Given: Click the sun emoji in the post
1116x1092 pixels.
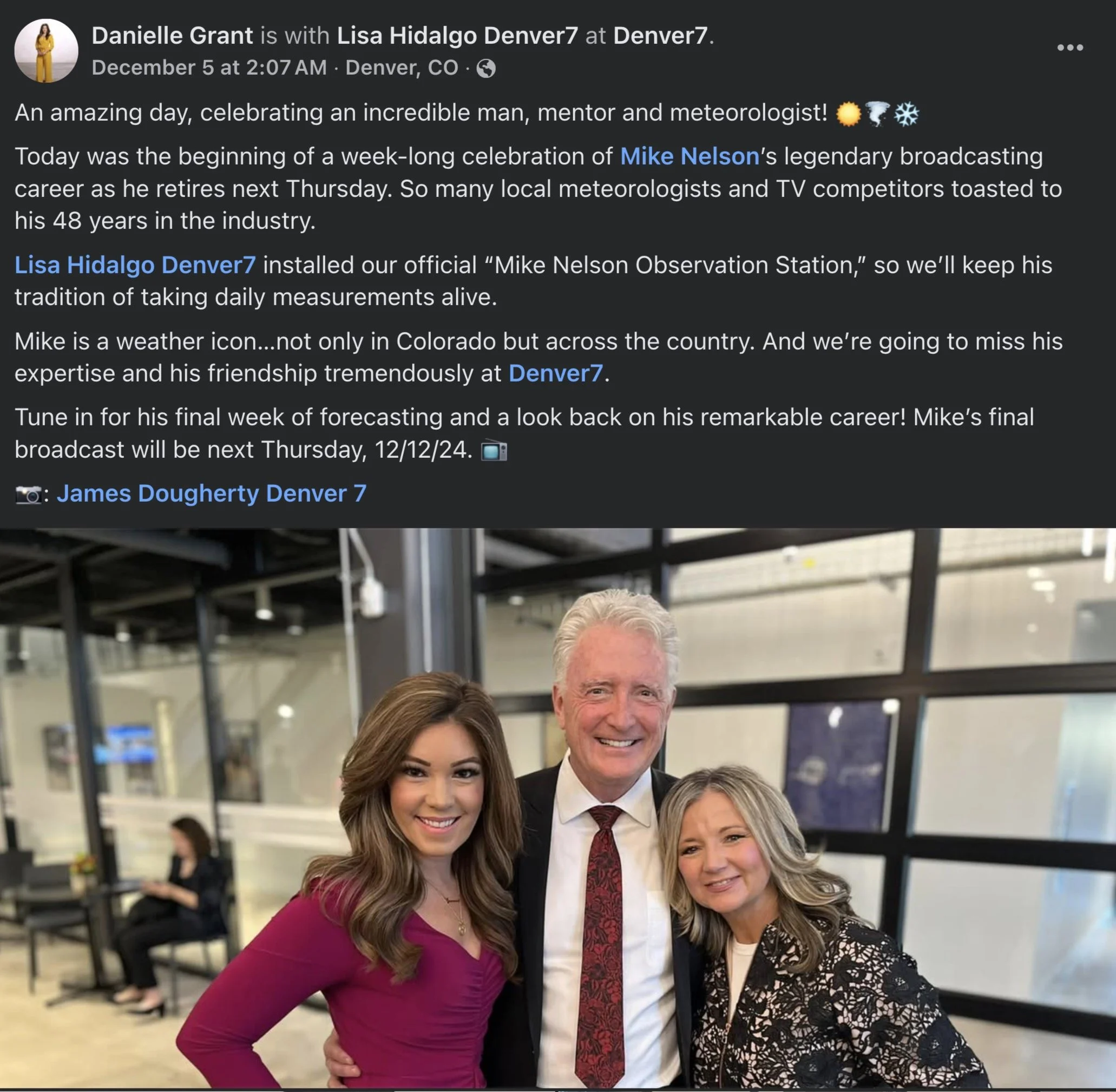Looking at the screenshot, I should tap(848, 114).
